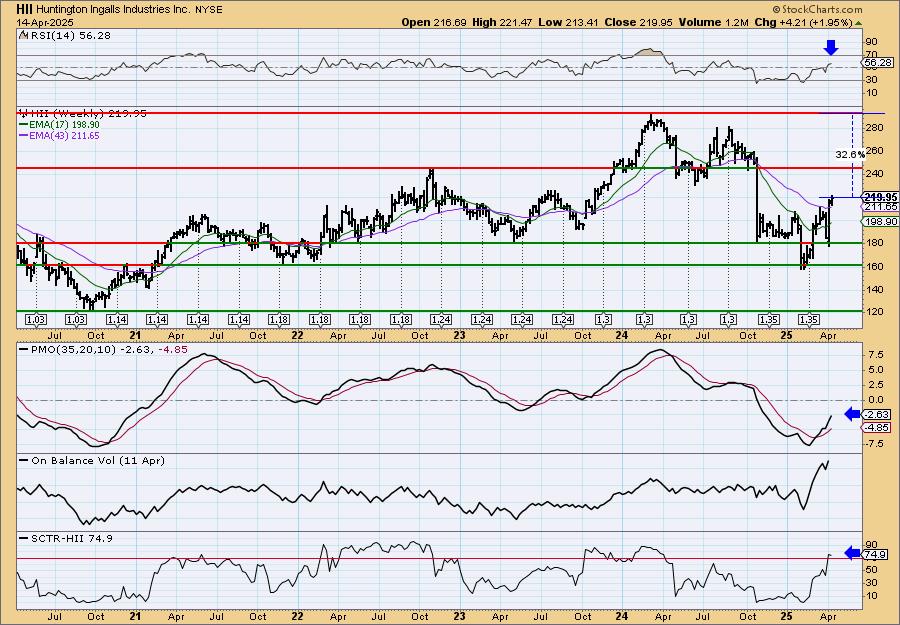Viewport: 900px width, 625px height.
Task: Click the 32.6% upside annotation label
Action: pyautogui.click(x=849, y=154)
